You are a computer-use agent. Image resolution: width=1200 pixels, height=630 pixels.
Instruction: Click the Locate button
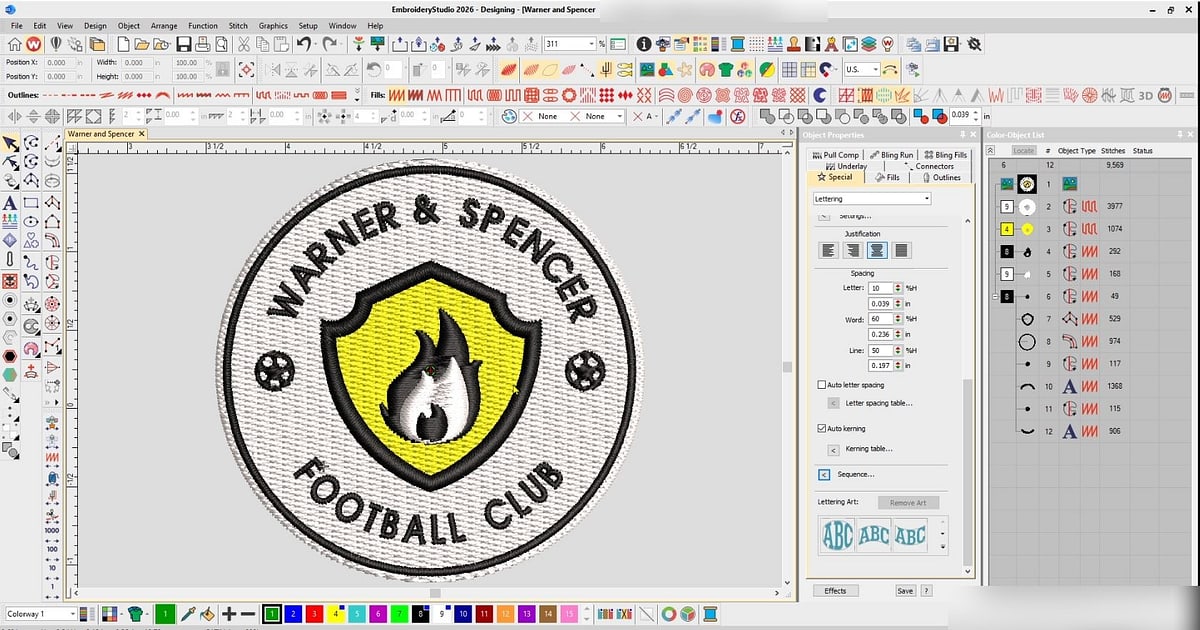click(x=1023, y=151)
